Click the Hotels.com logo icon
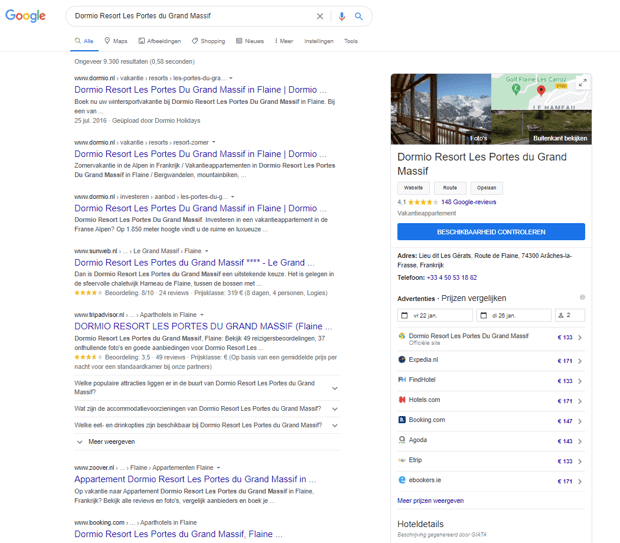620x543 pixels. point(402,400)
